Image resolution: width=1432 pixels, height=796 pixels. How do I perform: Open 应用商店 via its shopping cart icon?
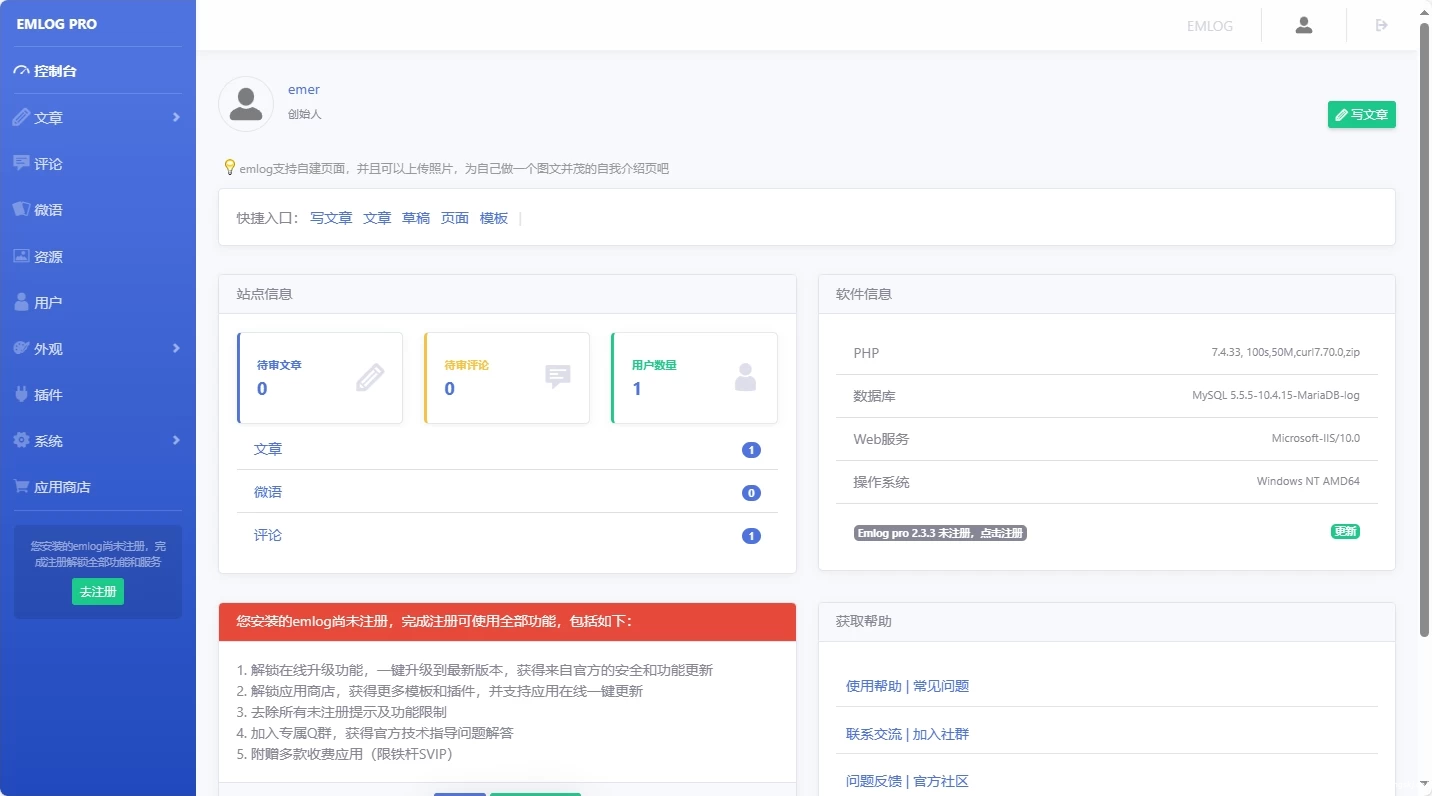[21, 486]
